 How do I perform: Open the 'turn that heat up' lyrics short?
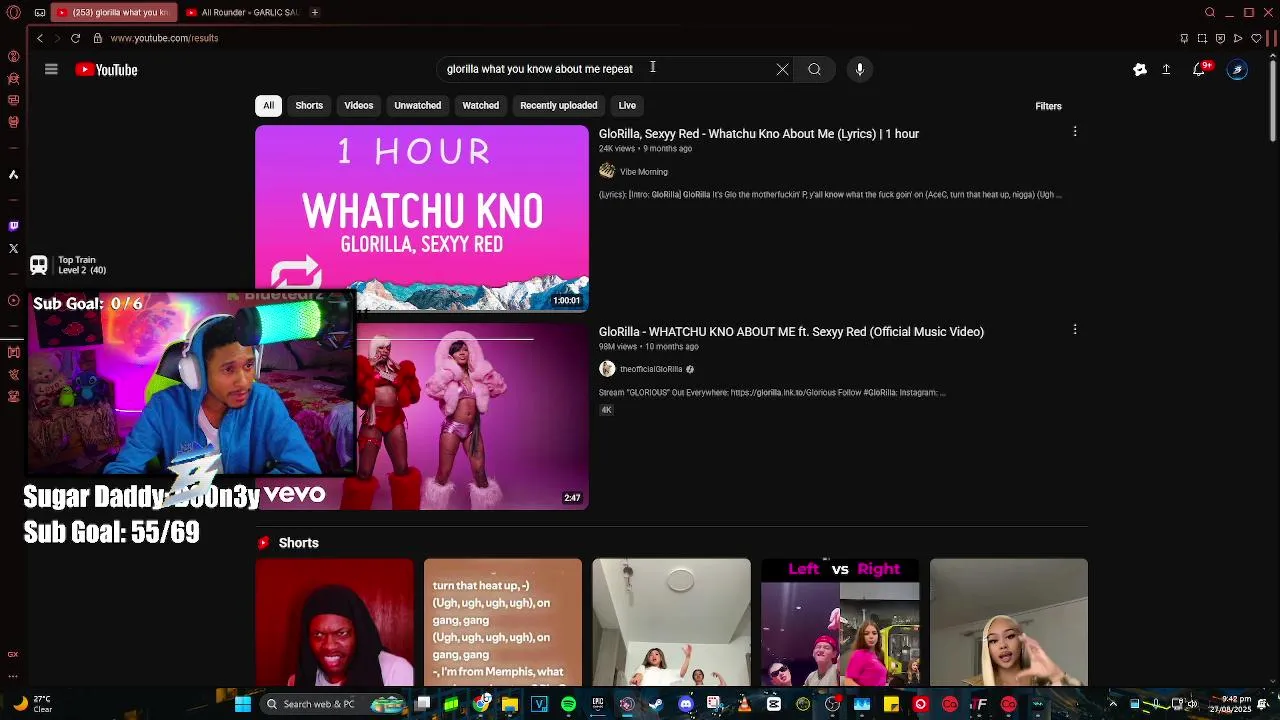503,622
